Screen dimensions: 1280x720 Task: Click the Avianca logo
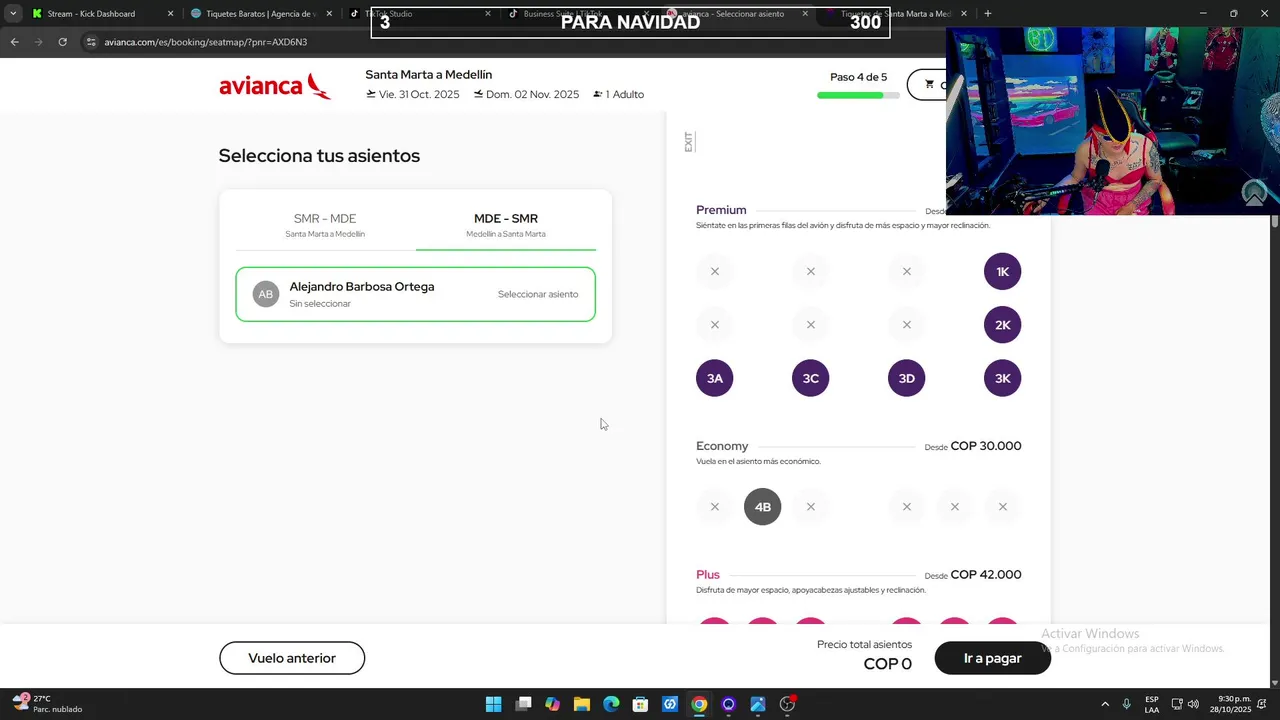point(275,86)
